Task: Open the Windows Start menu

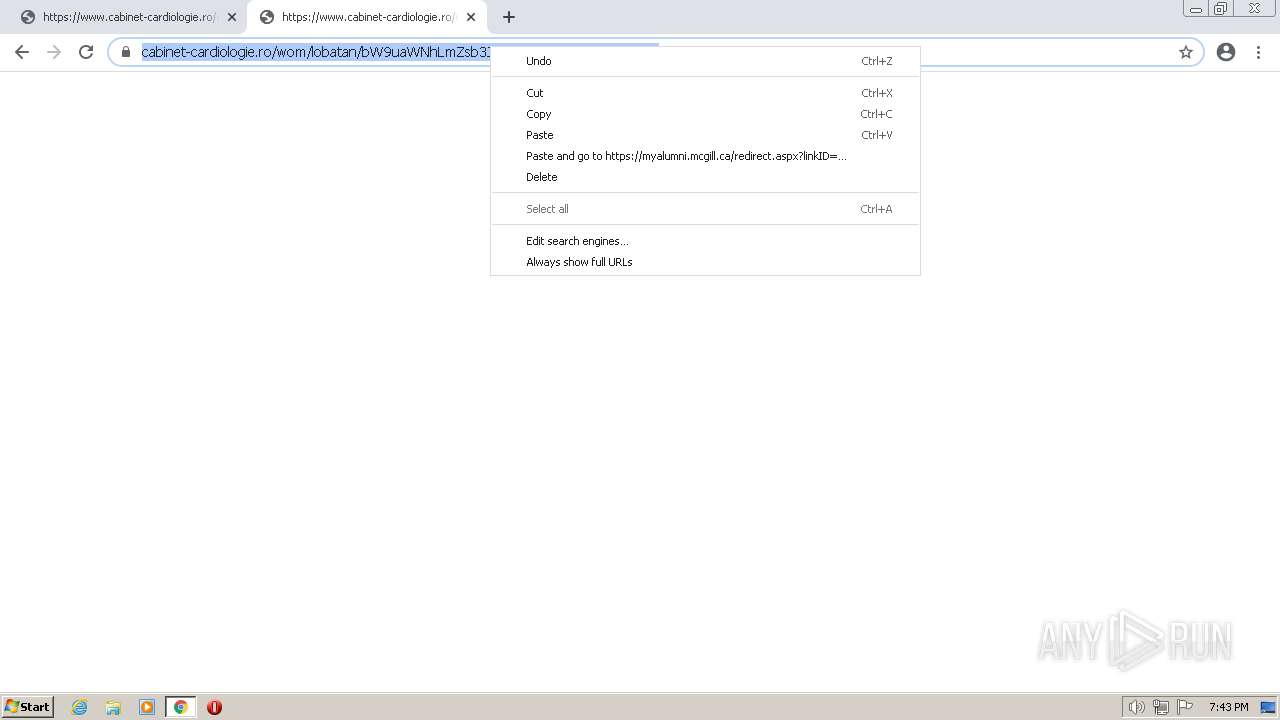Action: pos(28,707)
